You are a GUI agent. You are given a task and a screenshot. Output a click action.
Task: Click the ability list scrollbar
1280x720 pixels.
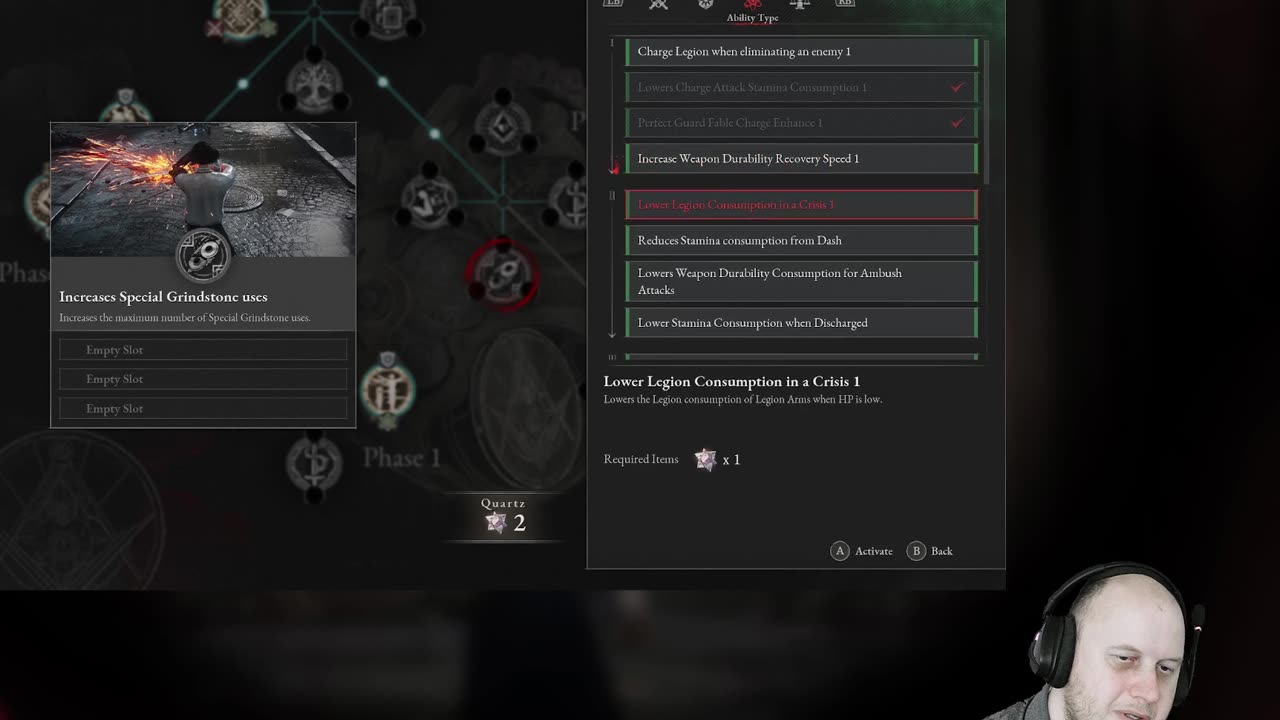pyautogui.click(x=987, y=112)
